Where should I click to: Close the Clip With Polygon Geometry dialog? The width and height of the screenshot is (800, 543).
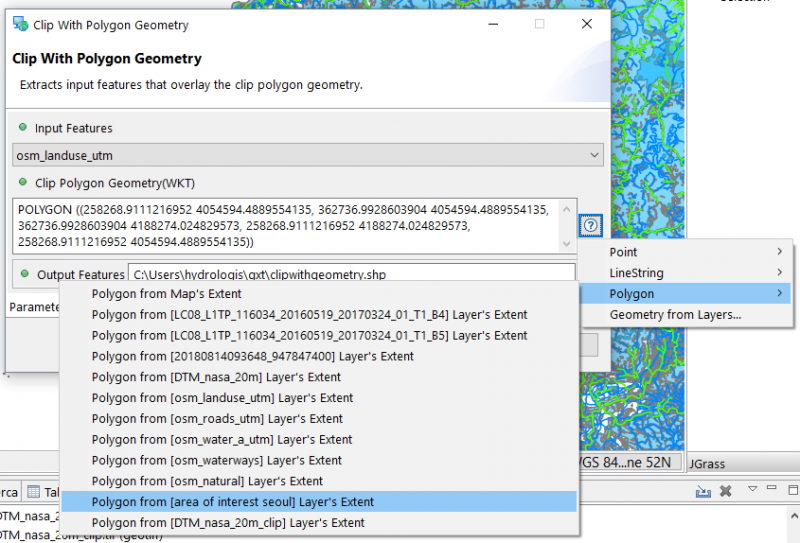point(586,24)
